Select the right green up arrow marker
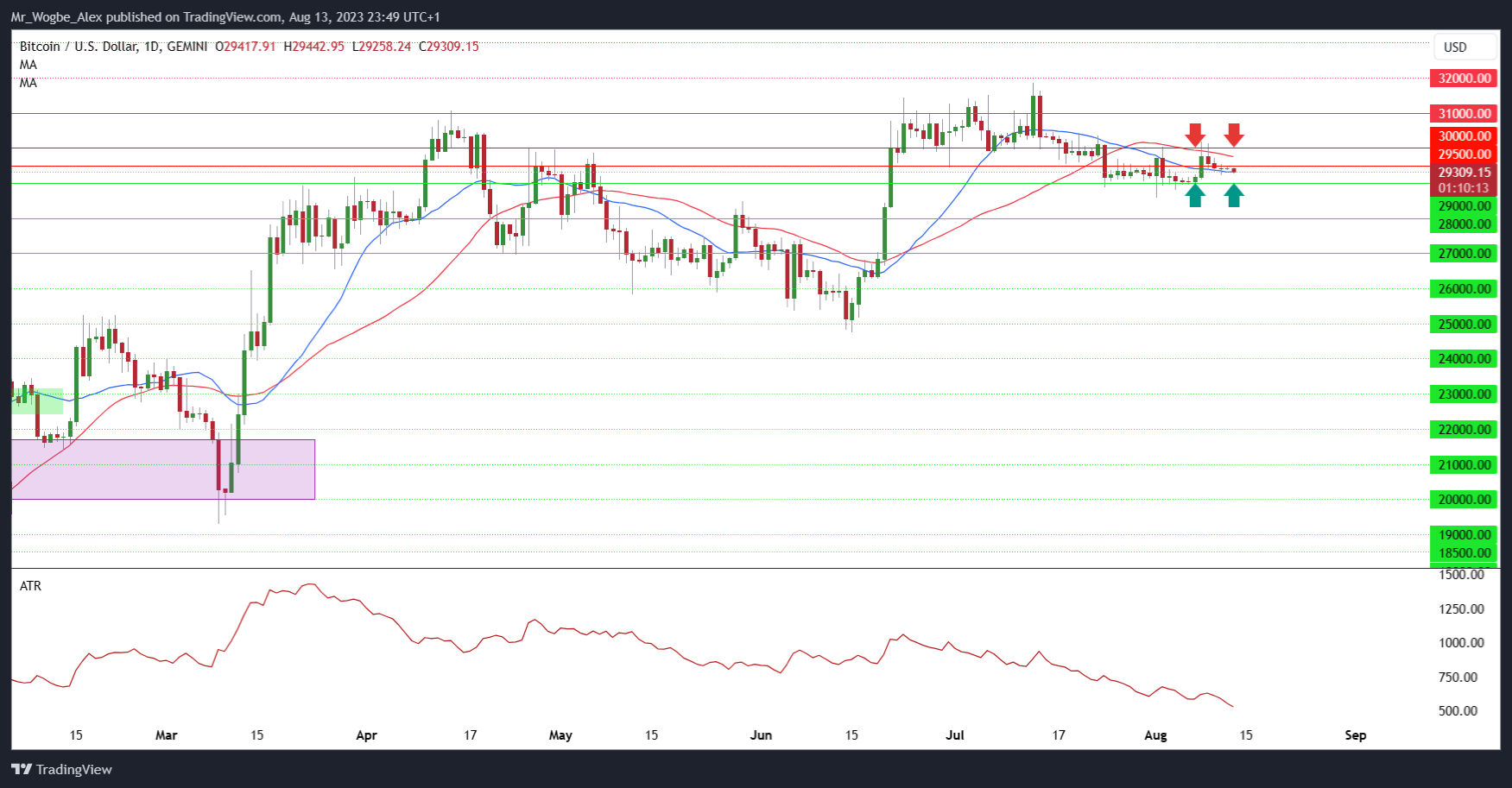The image size is (1512, 788). point(1234,196)
